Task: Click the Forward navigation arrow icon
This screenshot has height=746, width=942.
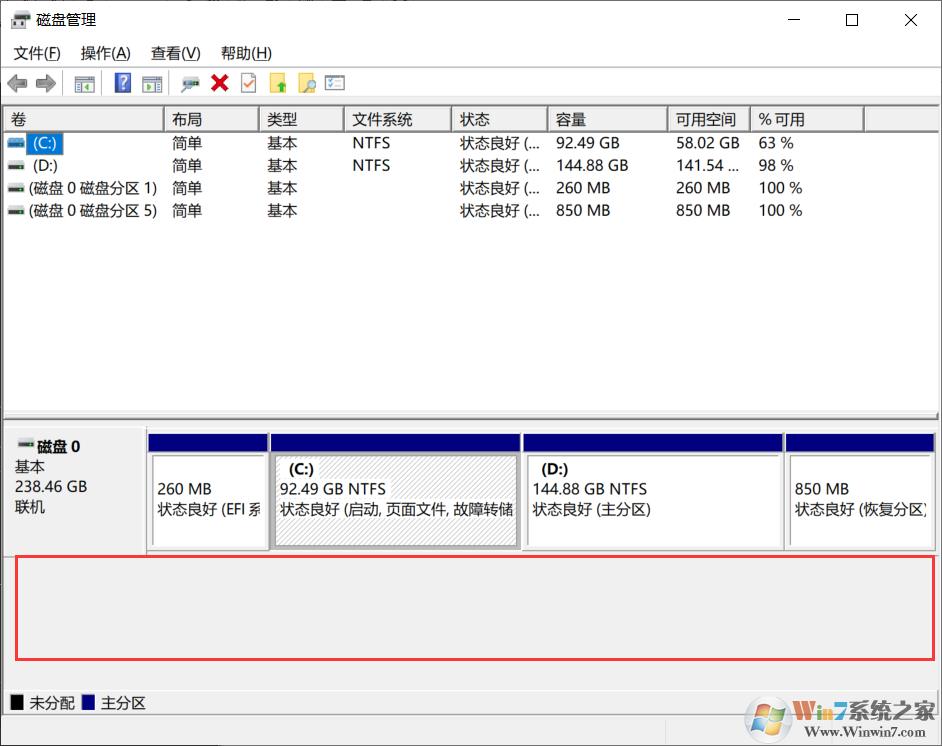Action: pyautogui.click(x=45, y=83)
